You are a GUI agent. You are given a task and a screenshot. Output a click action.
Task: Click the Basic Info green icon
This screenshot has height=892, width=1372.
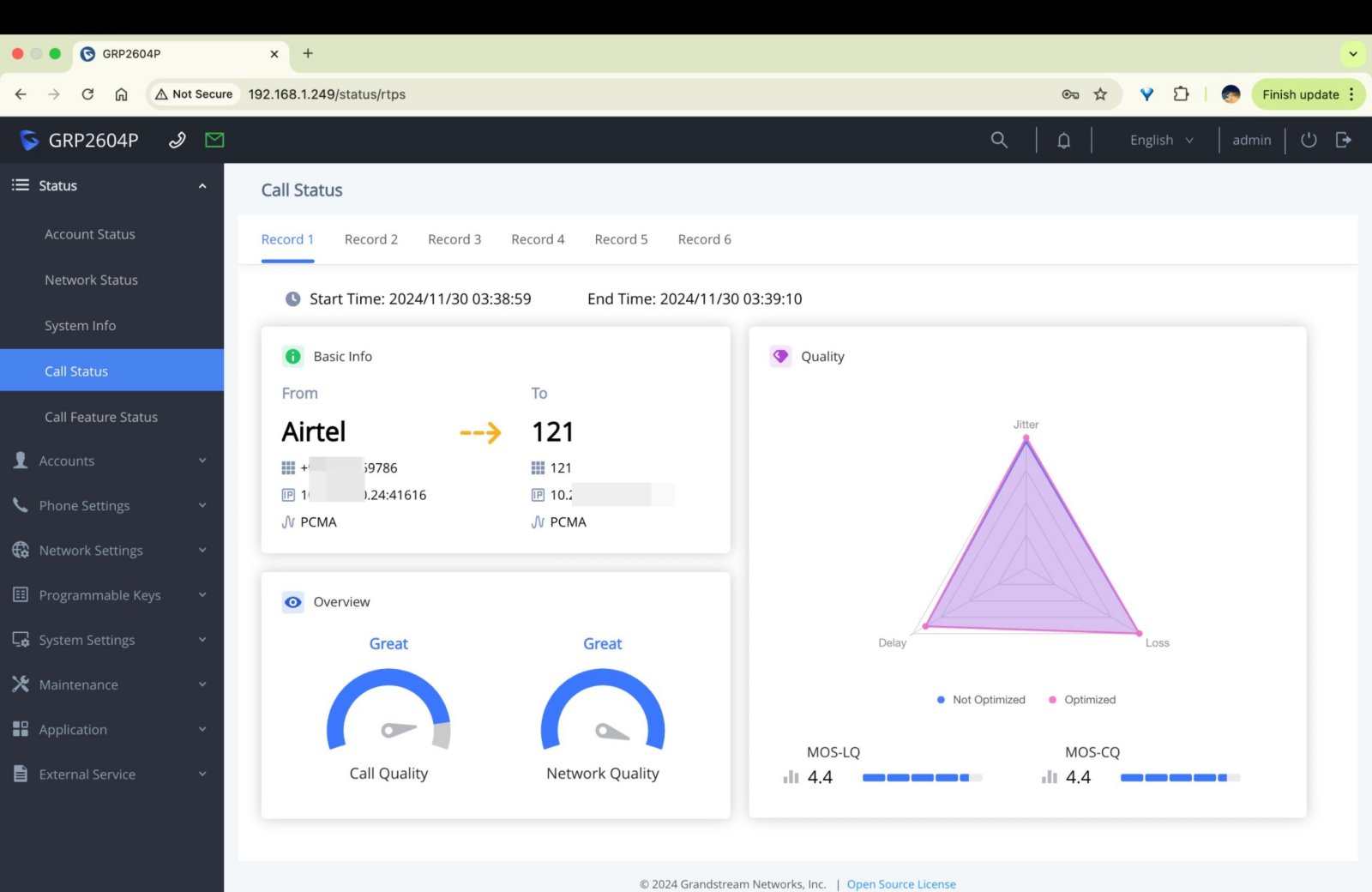(x=293, y=356)
